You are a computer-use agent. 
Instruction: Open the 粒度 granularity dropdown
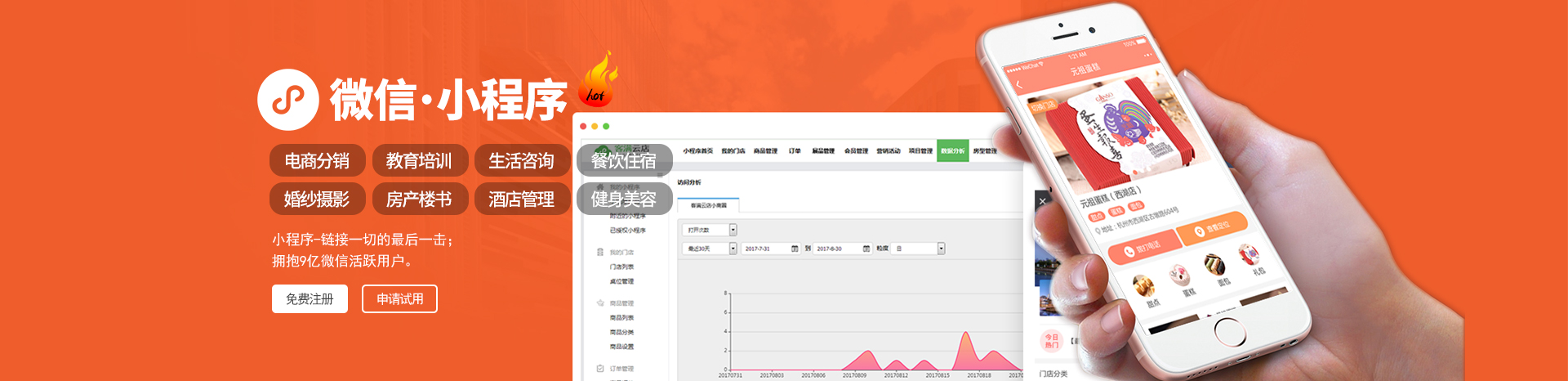941,249
